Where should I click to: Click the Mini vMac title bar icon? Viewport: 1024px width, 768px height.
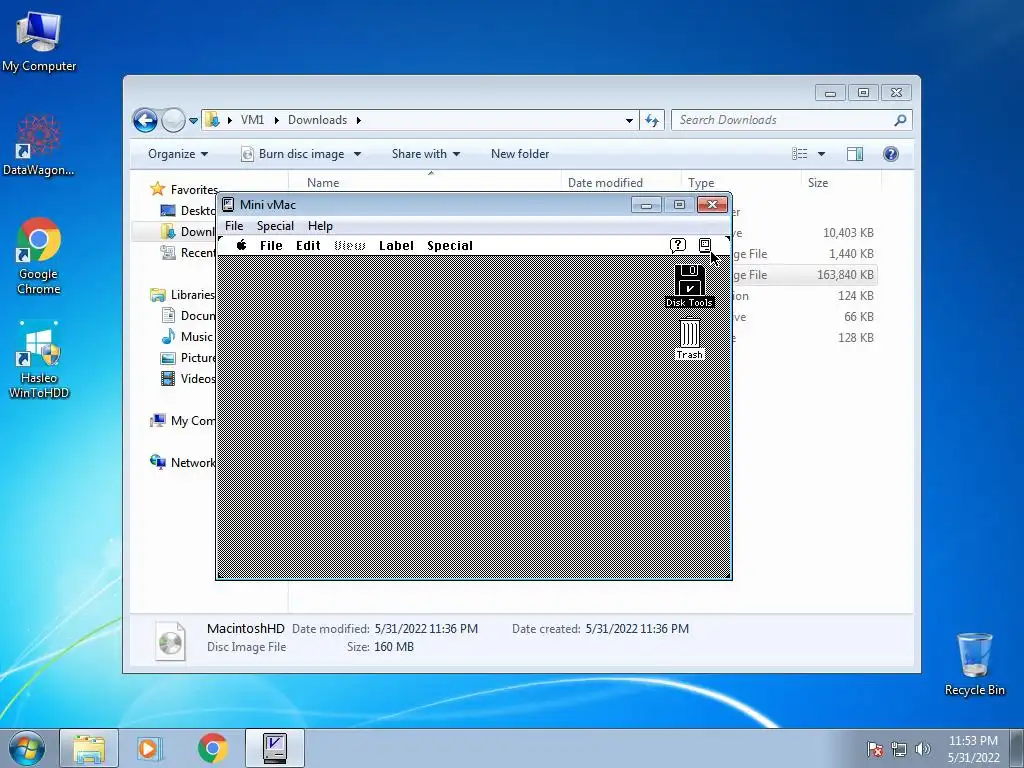click(x=228, y=204)
